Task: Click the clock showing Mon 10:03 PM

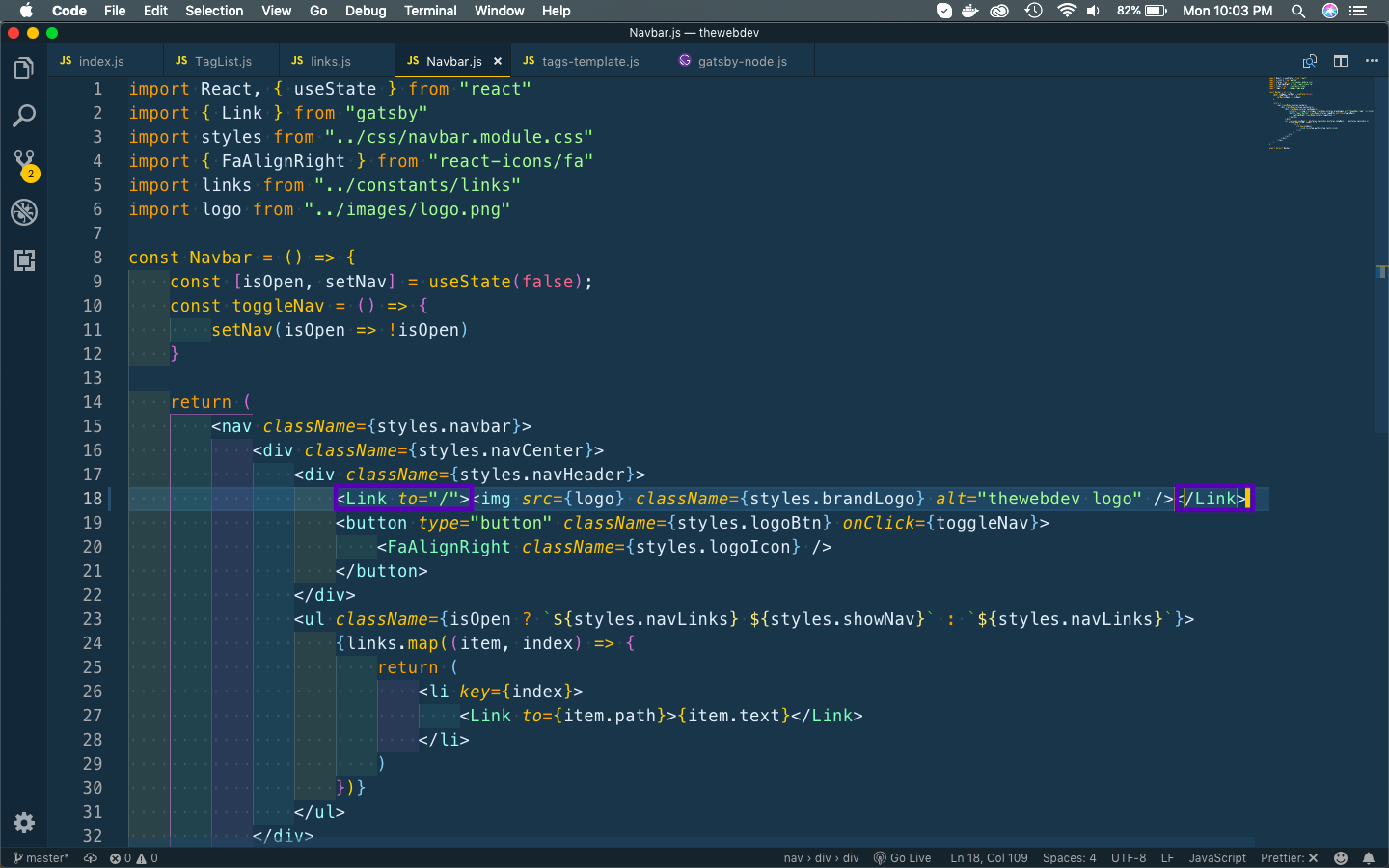Action: pyautogui.click(x=1227, y=11)
